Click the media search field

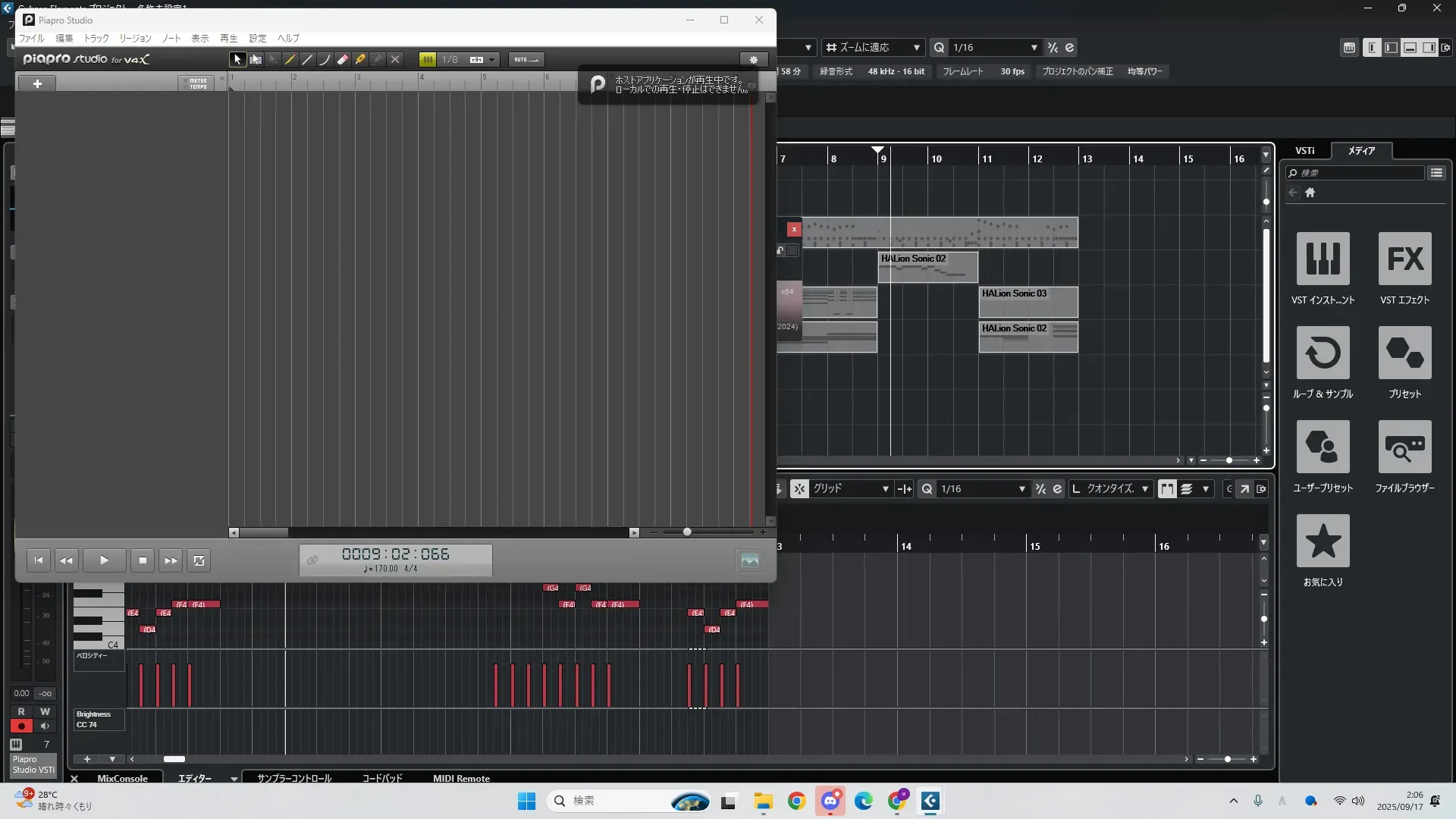tap(1359, 173)
